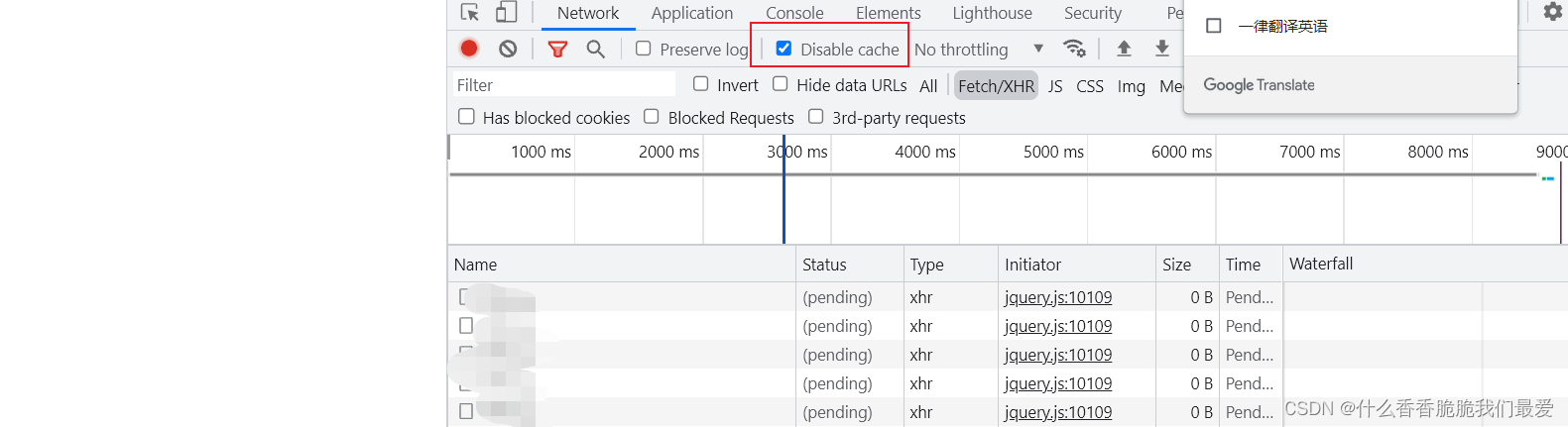Click the import HAR upload icon
1568x427 pixels.
tap(1124, 49)
